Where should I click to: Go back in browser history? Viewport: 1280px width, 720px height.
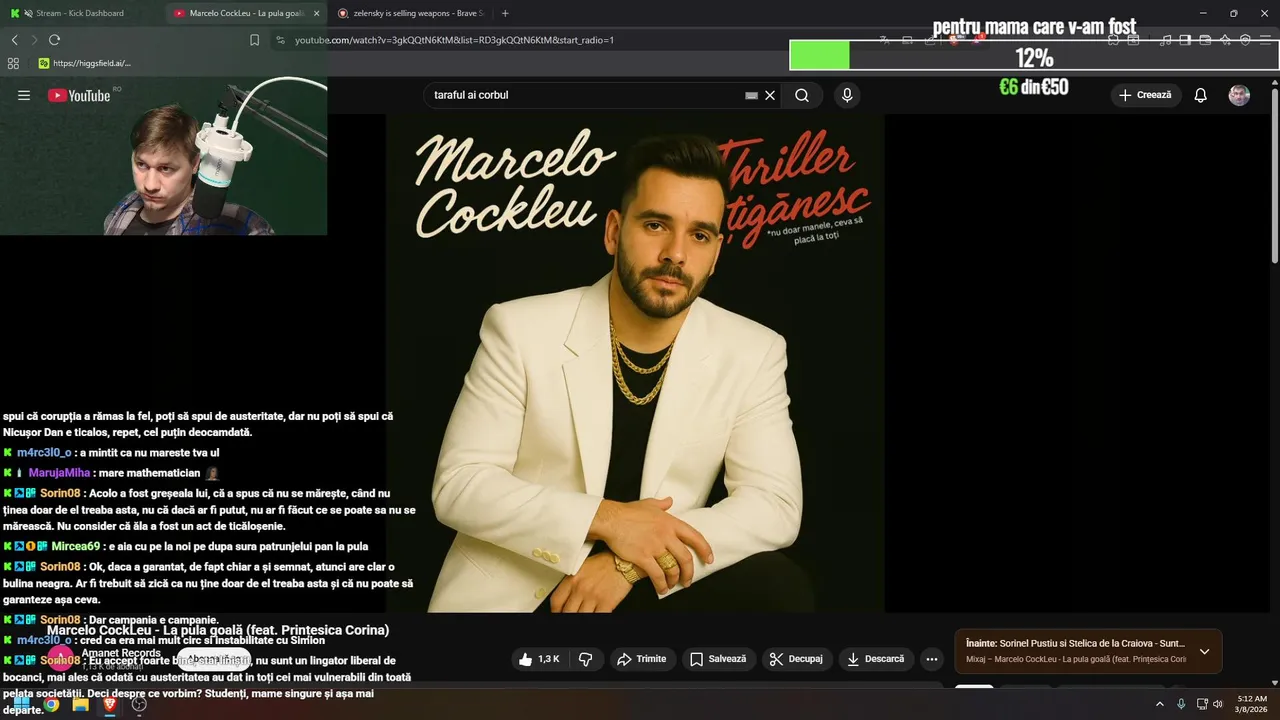(14, 40)
